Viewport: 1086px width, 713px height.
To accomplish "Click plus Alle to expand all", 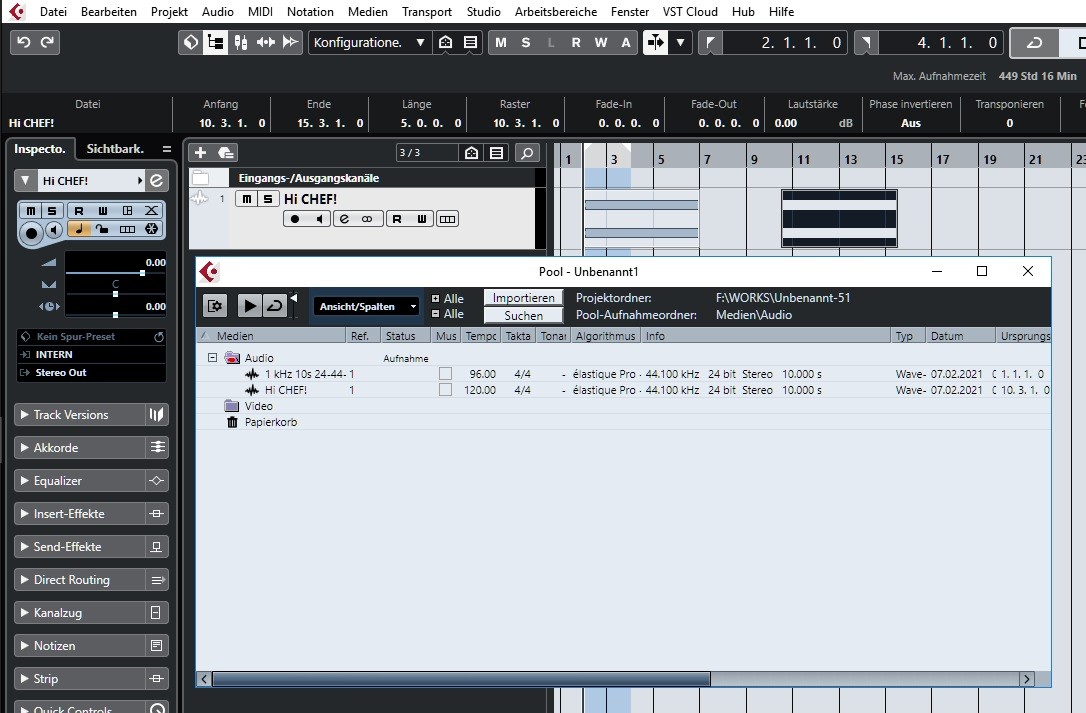I will click(447, 299).
